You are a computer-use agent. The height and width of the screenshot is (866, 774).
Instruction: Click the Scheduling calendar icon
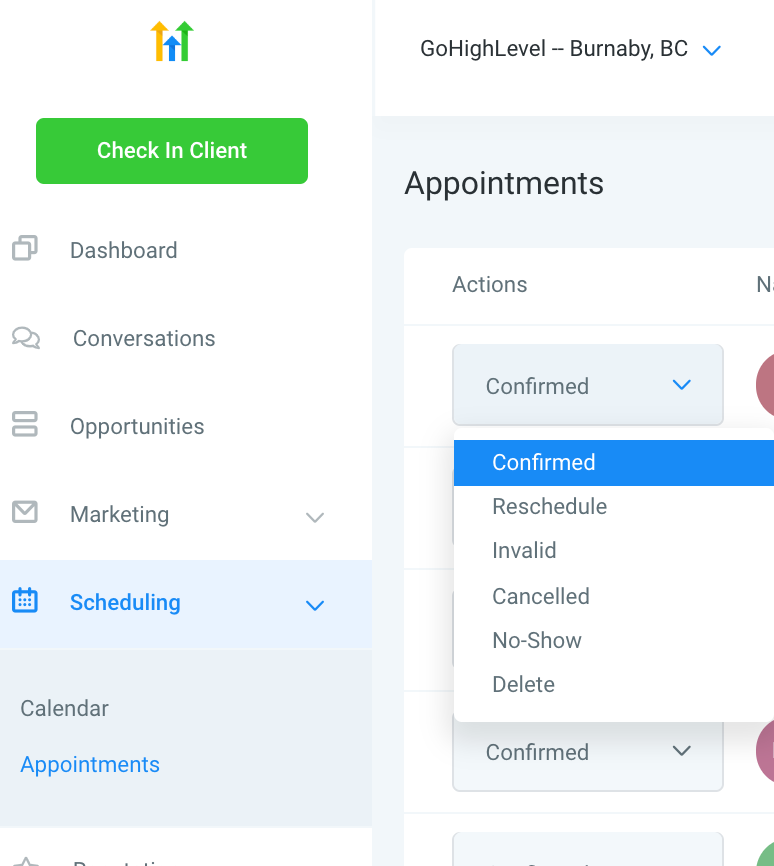[25, 600]
